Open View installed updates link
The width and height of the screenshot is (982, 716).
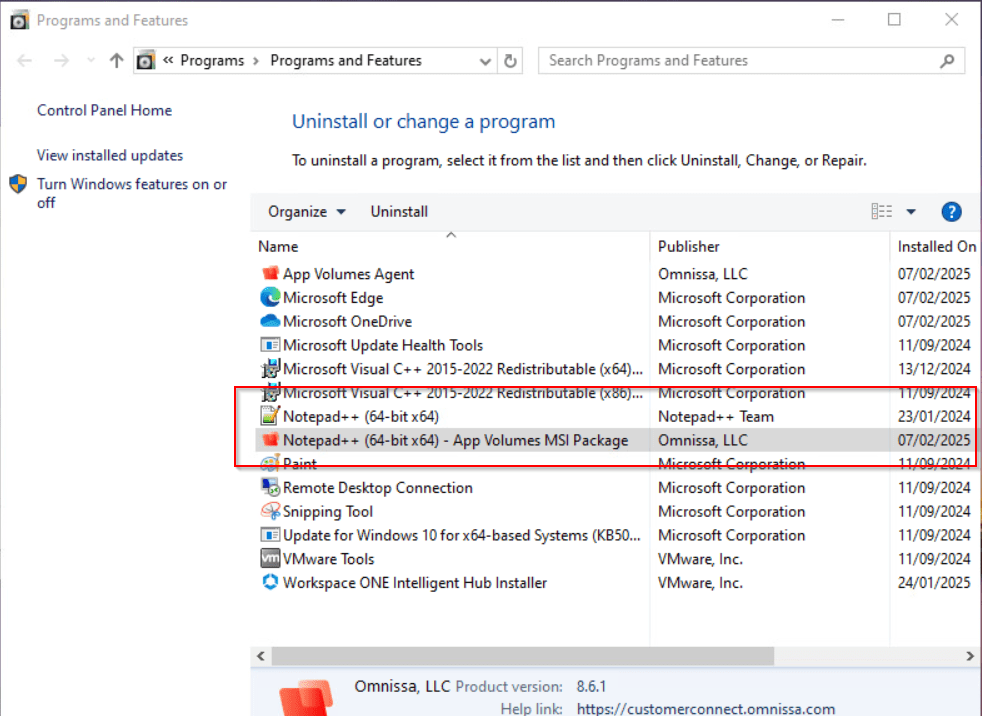110,156
